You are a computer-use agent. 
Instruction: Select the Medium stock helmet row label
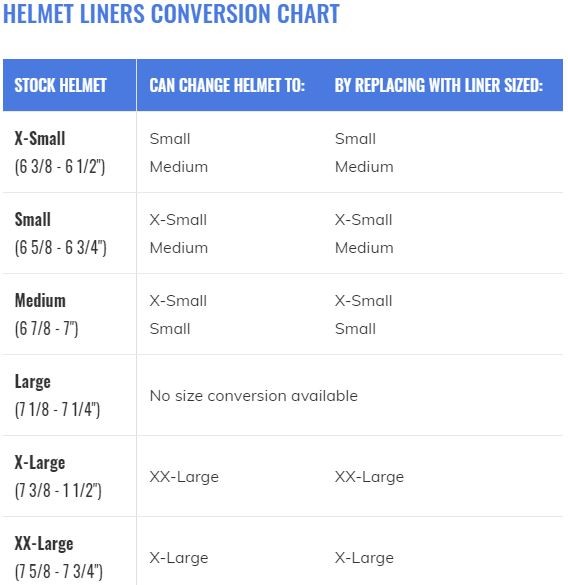pyautogui.click(x=40, y=300)
